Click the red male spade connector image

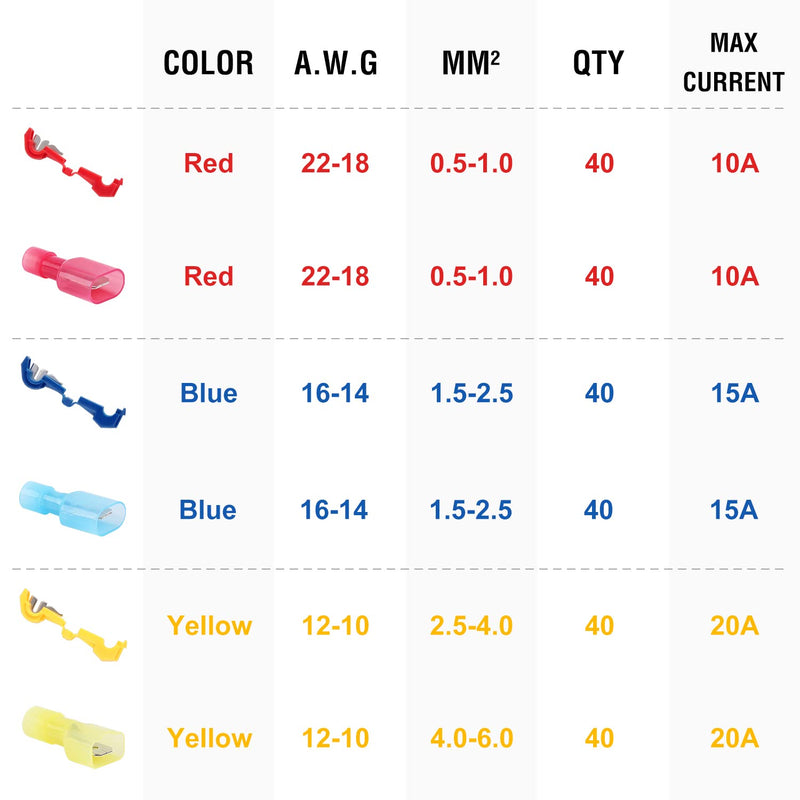(x=73, y=276)
